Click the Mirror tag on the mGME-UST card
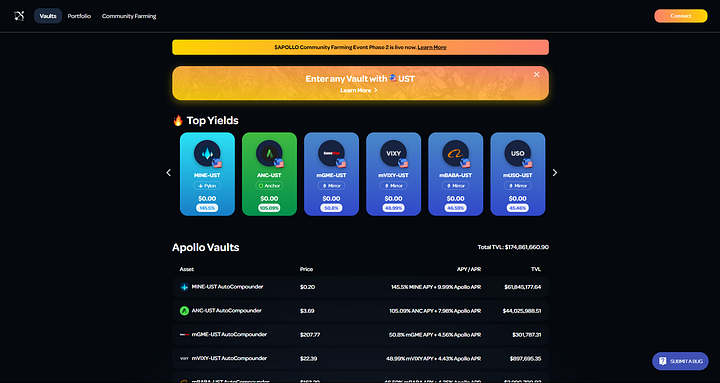720x383 pixels. pos(331,186)
